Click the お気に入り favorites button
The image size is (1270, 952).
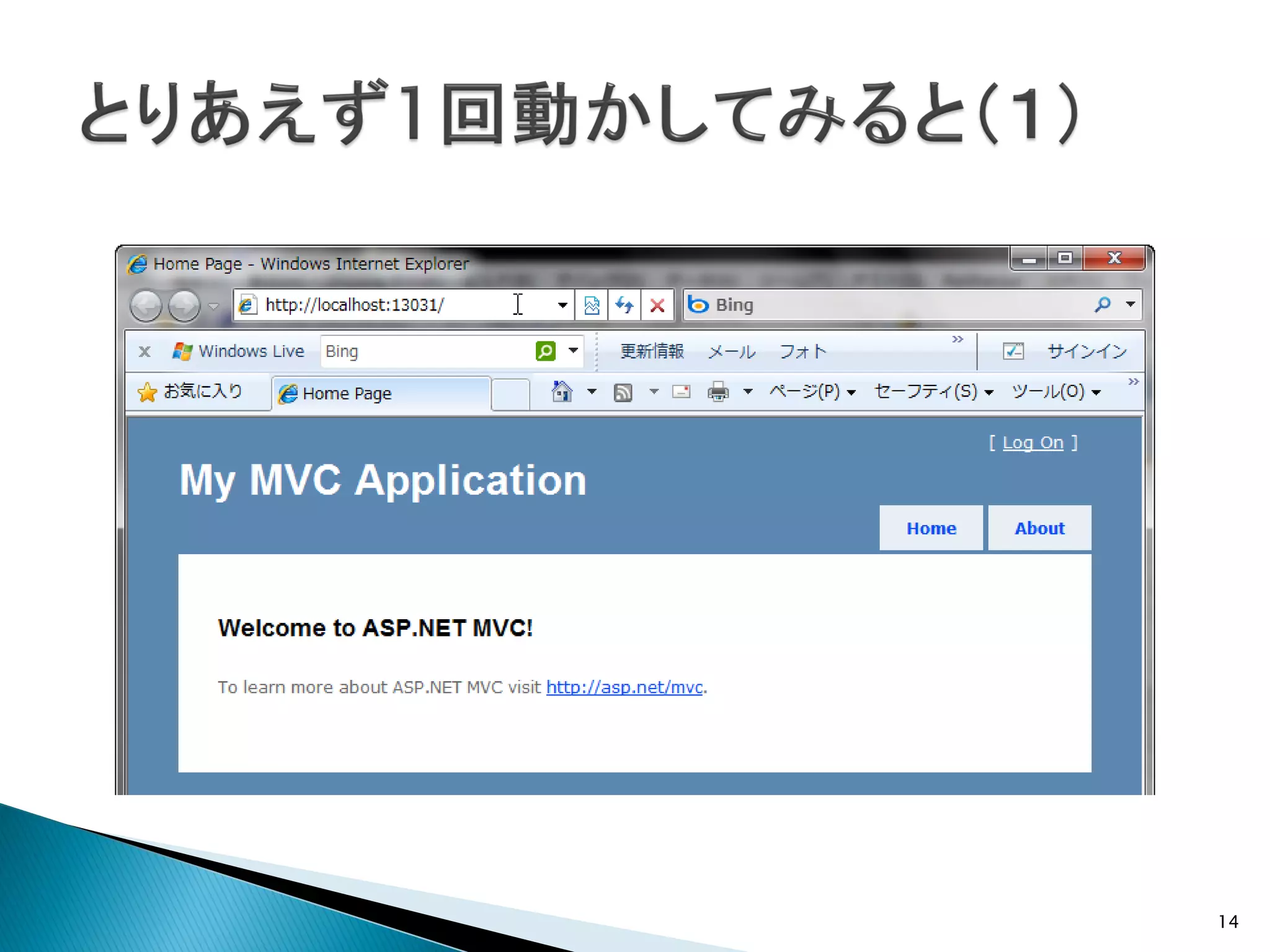(x=190, y=392)
